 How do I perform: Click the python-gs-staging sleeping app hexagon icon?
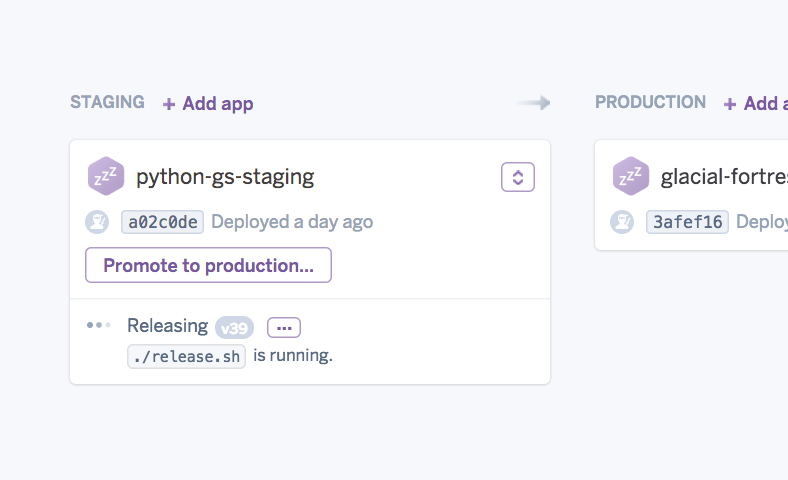106,176
